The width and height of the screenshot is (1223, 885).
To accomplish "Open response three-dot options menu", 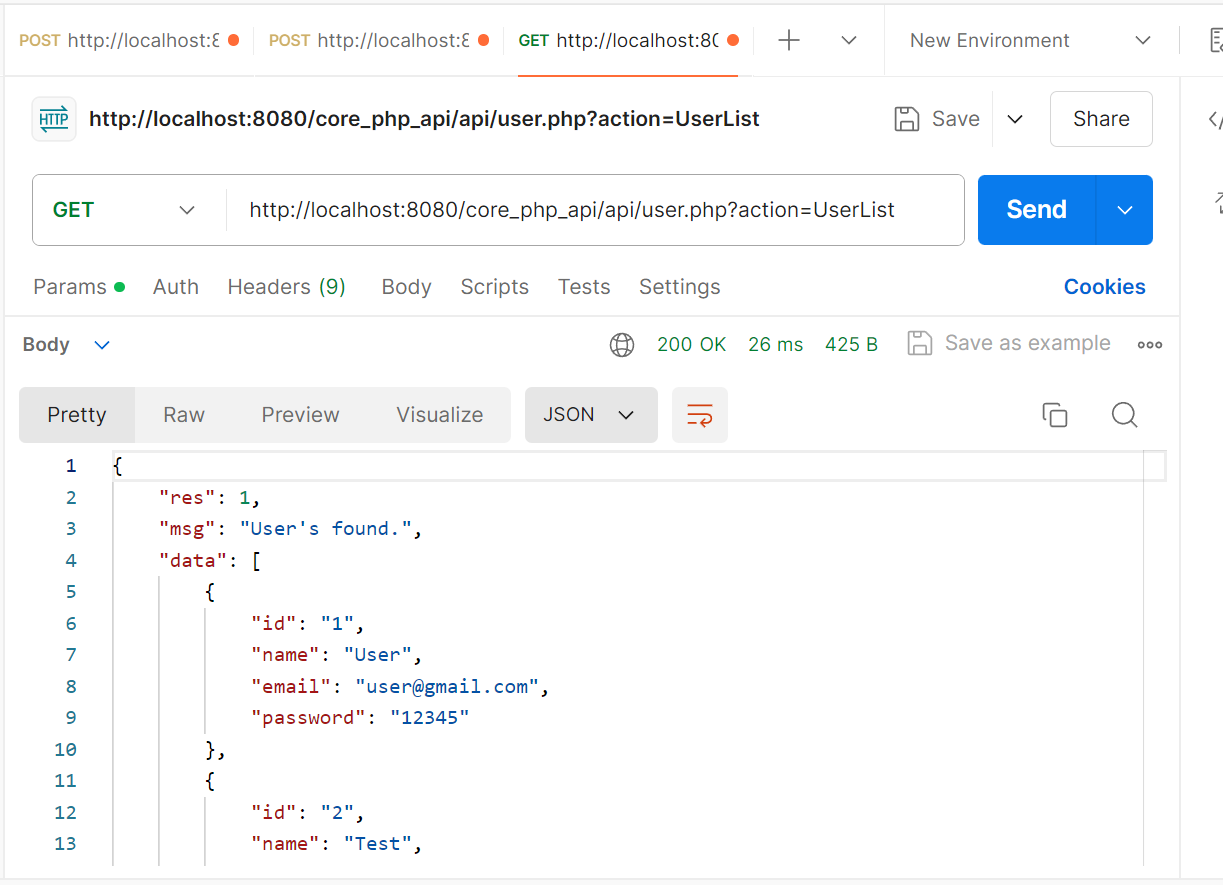I will 1150,345.
